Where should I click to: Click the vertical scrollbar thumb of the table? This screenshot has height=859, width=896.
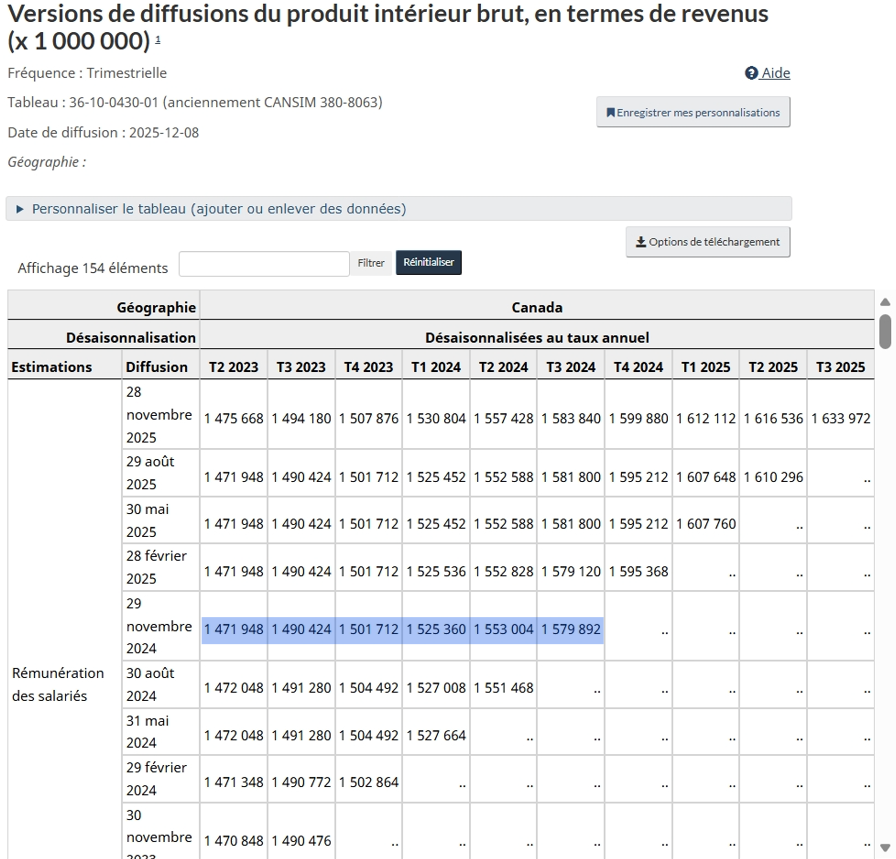coord(884,332)
